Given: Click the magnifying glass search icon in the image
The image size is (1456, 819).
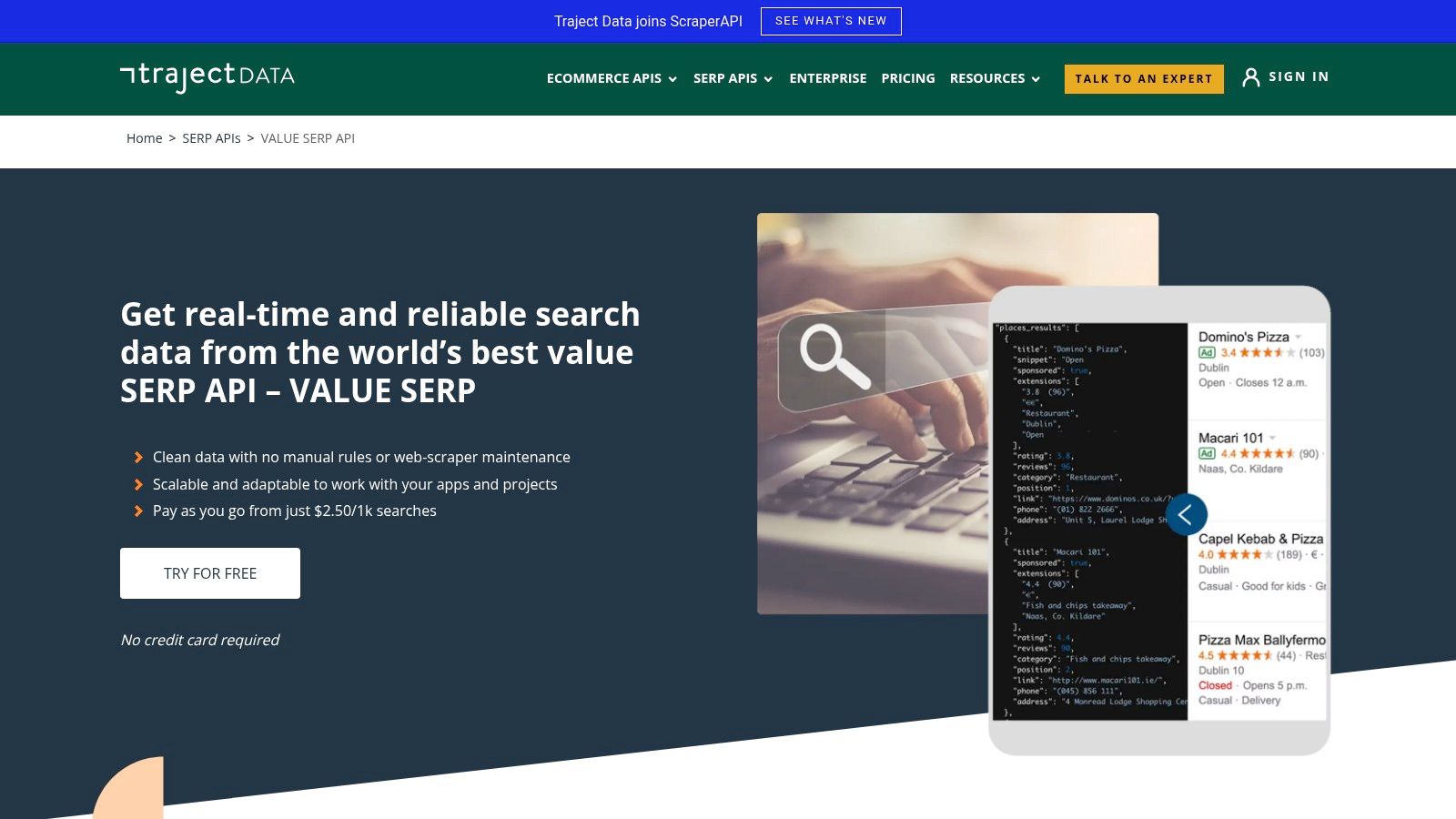Looking at the screenshot, I should click(834, 356).
